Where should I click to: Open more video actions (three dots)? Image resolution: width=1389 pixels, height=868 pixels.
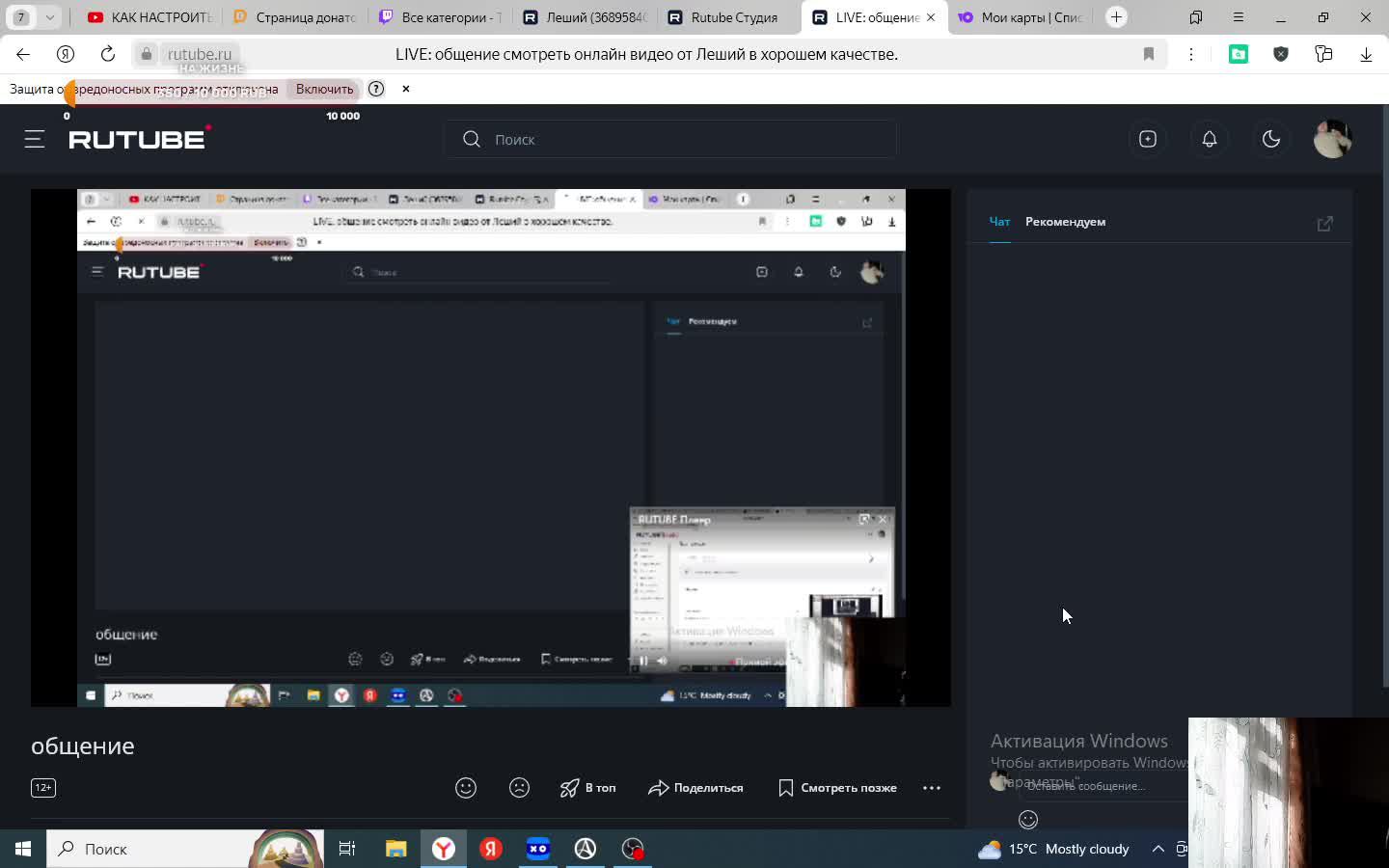(x=932, y=788)
